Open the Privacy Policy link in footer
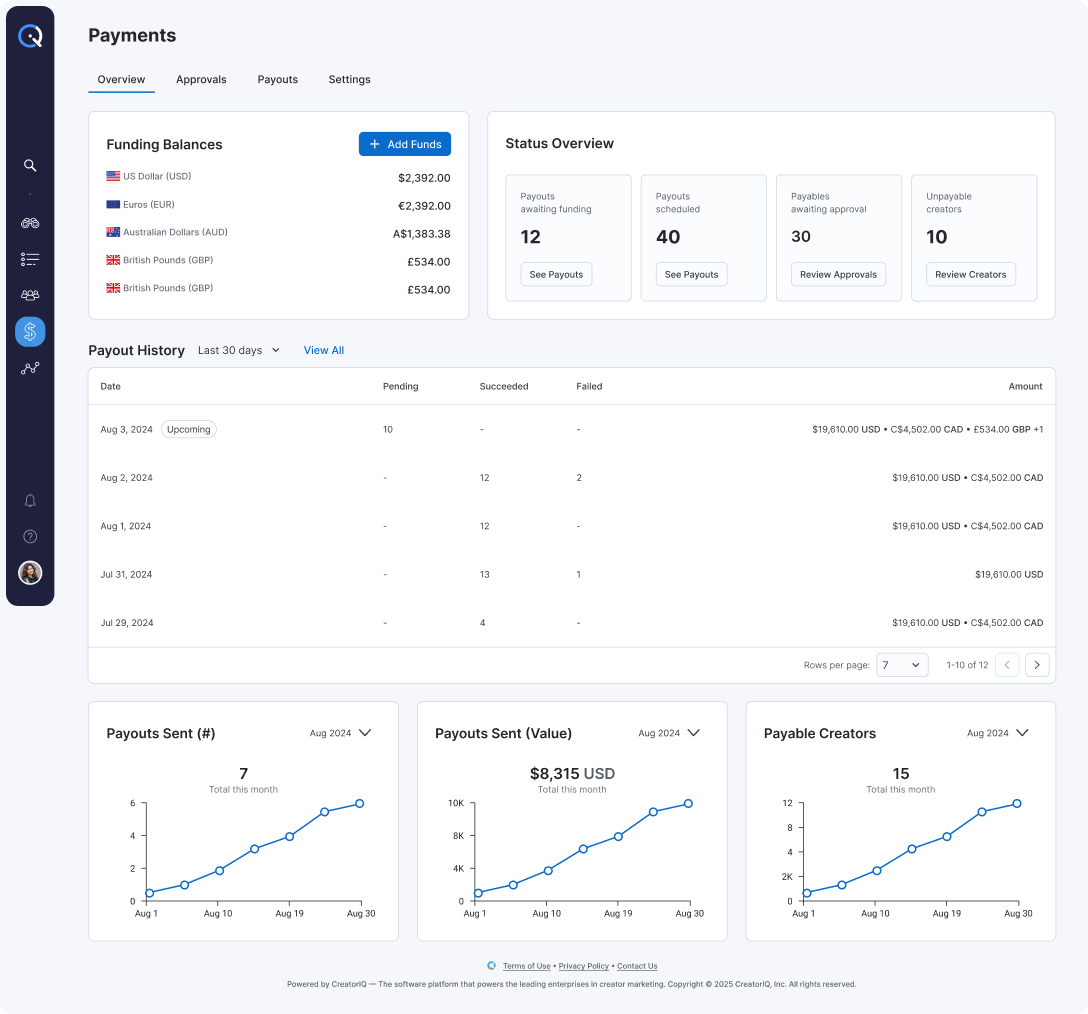1088x1014 pixels. point(583,966)
